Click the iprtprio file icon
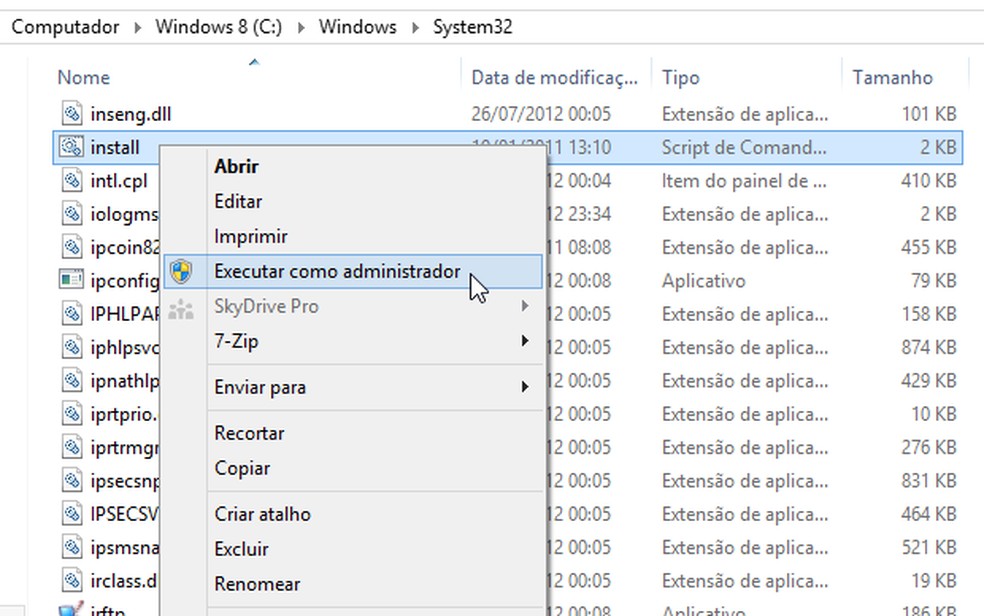Viewport: 984px width, 616px height. [72, 413]
